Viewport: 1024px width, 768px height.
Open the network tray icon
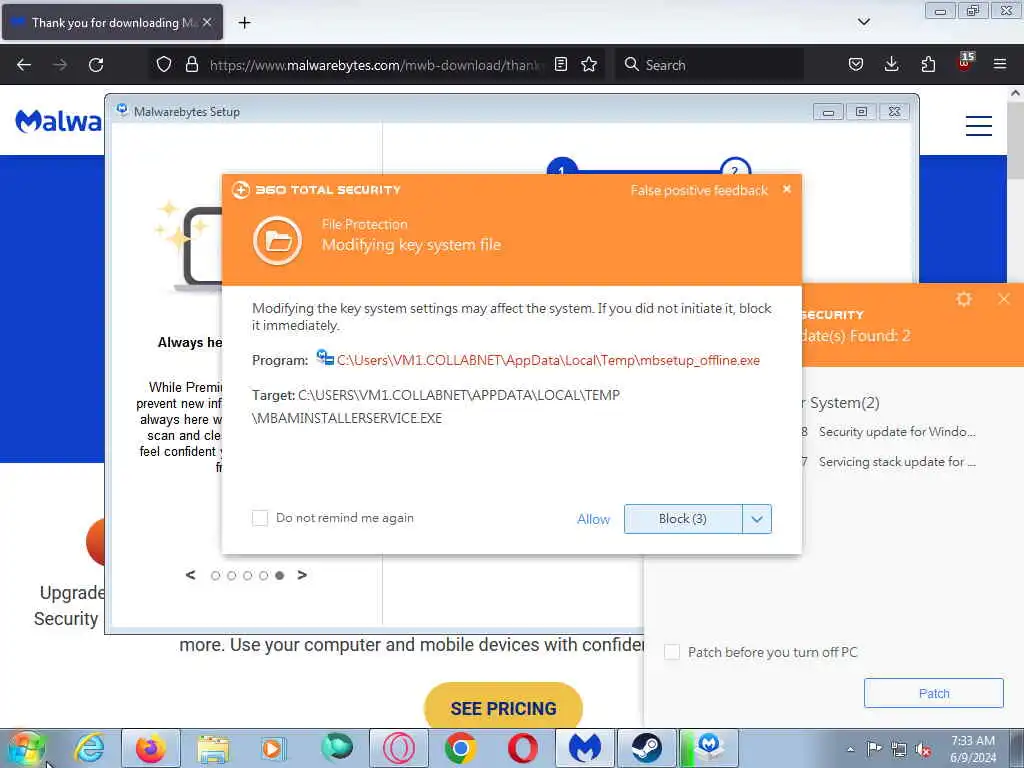[899, 749]
